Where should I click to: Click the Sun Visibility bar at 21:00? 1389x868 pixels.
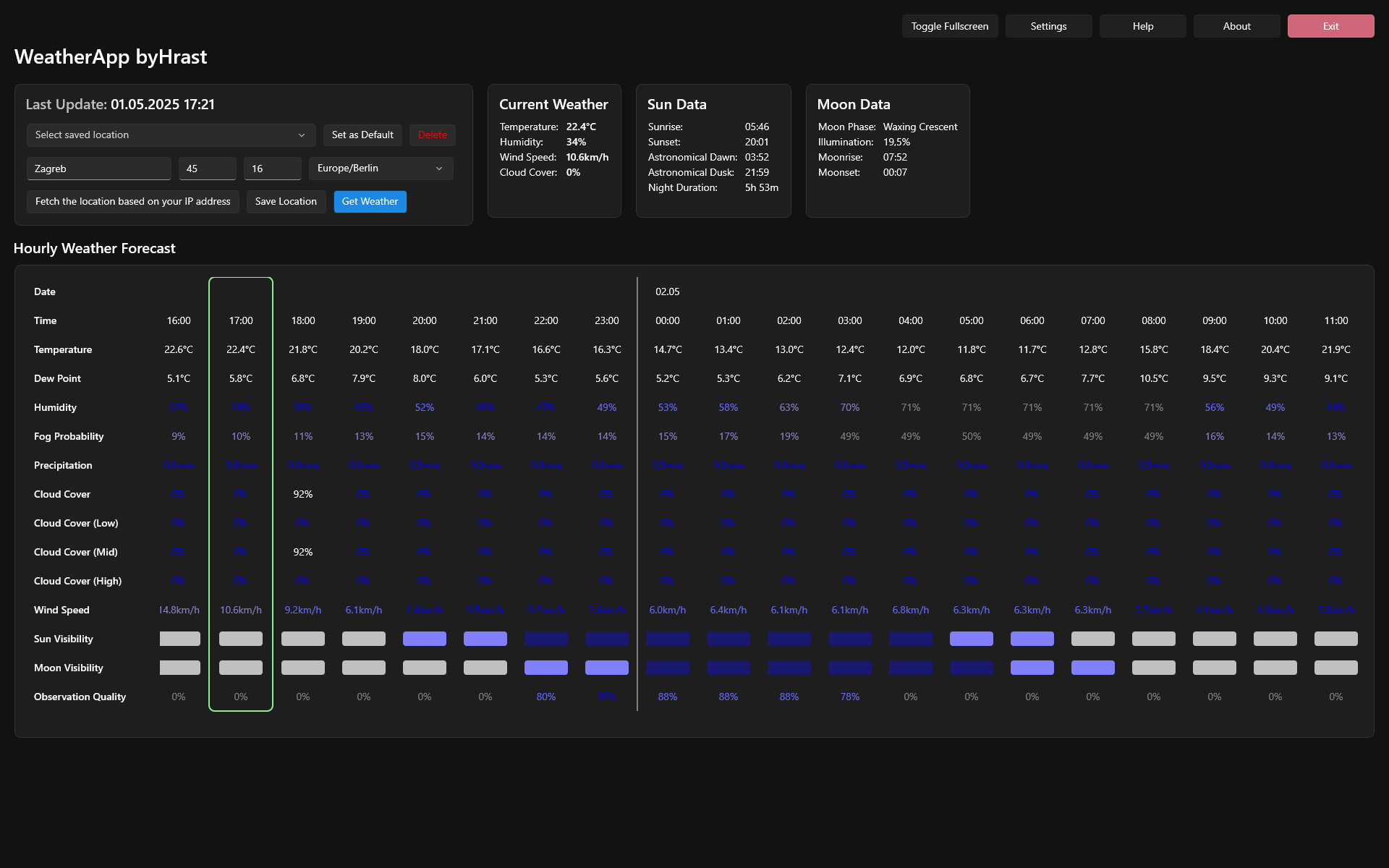click(x=485, y=639)
